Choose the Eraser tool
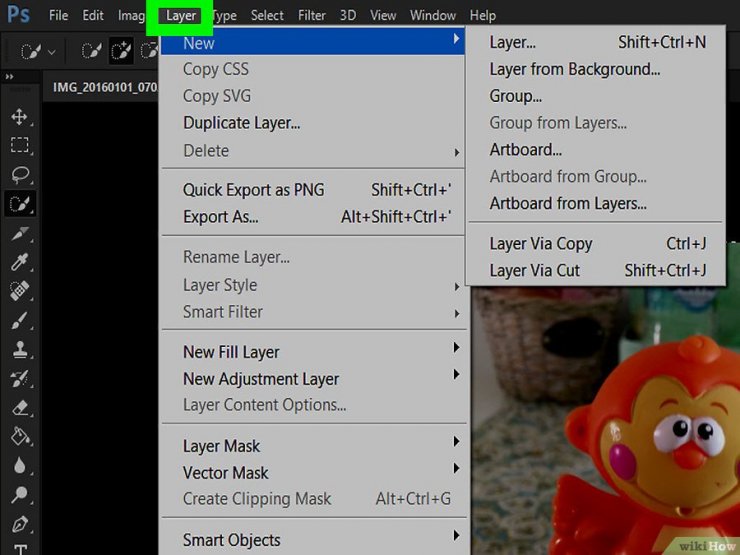740x555 pixels. [20, 407]
